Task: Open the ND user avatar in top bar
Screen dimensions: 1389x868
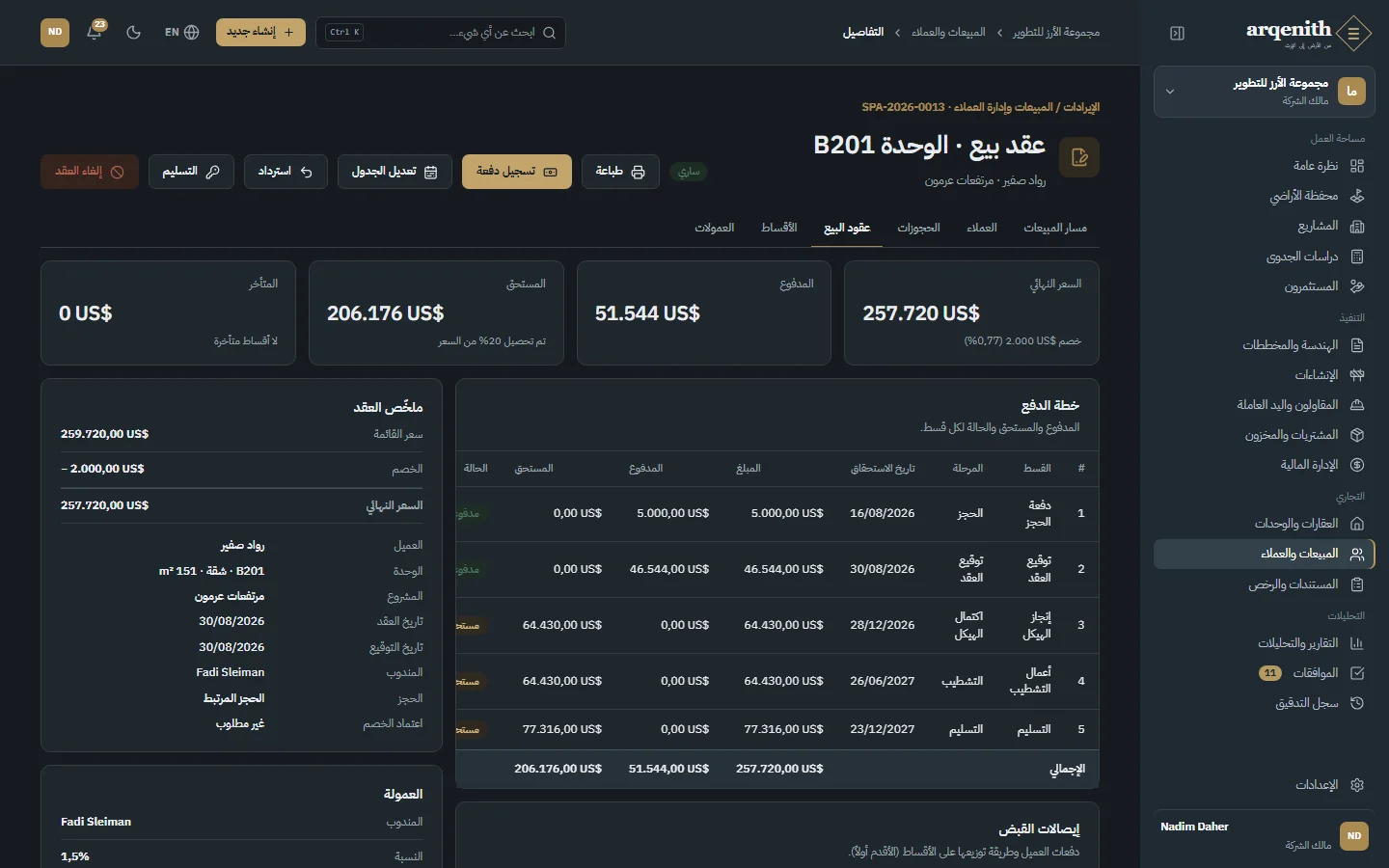Action: point(55,32)
